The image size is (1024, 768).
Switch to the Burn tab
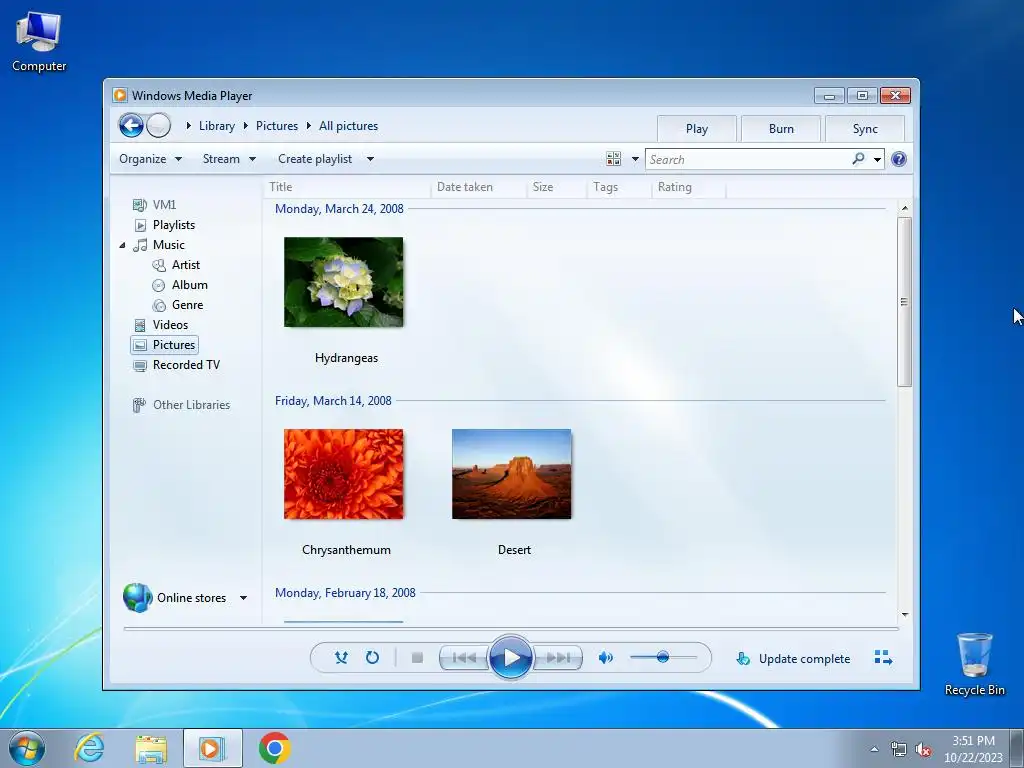coord(781,129)
